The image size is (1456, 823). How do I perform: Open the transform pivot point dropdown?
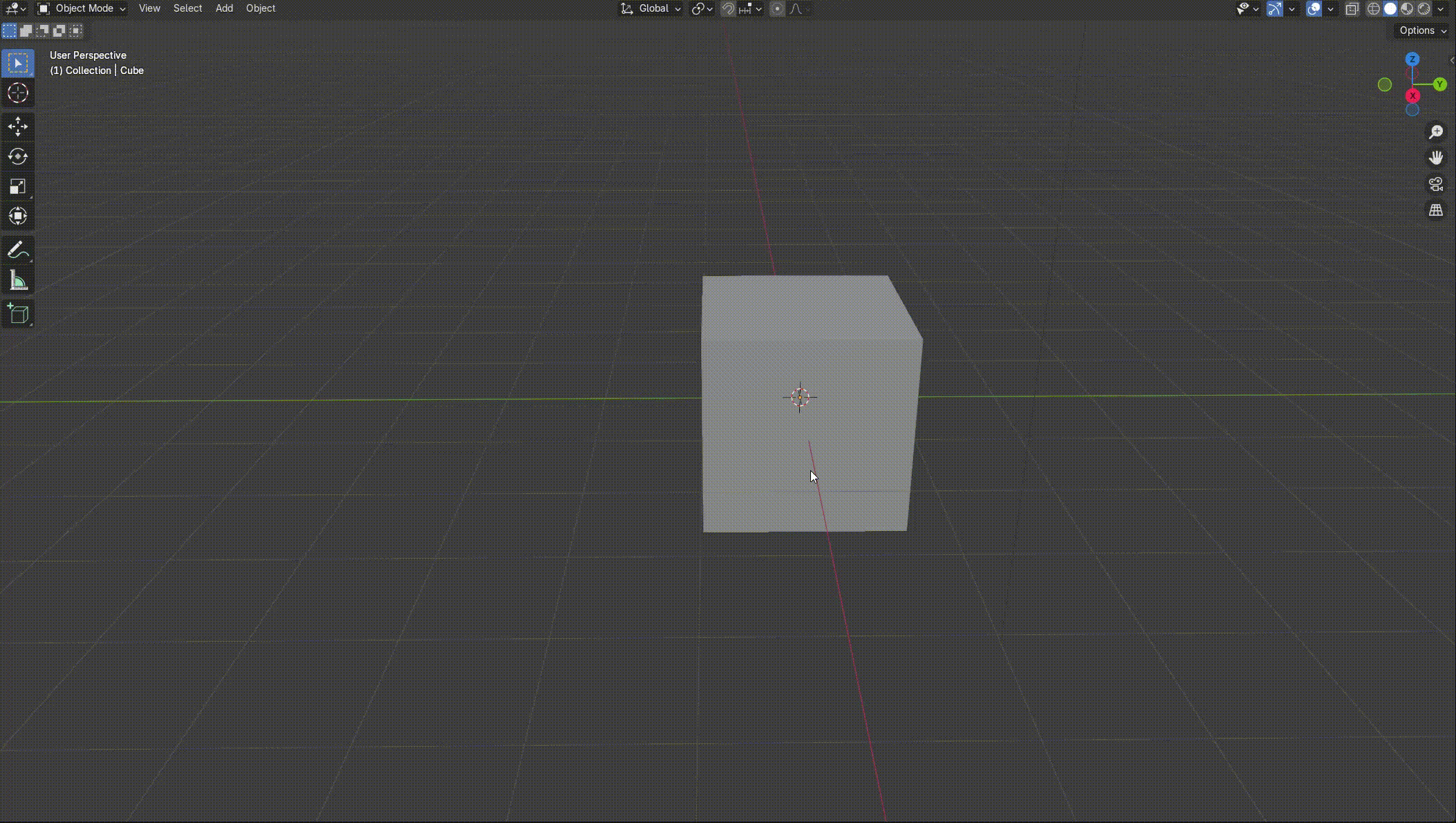[702, 9]
